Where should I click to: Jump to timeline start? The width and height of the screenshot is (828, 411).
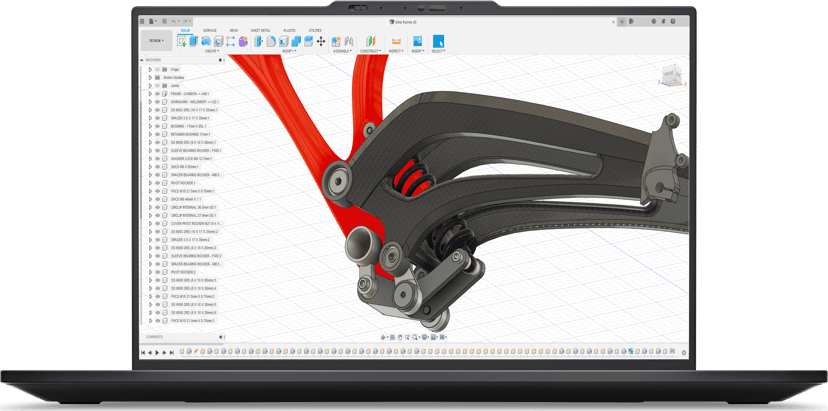(143, 352)
